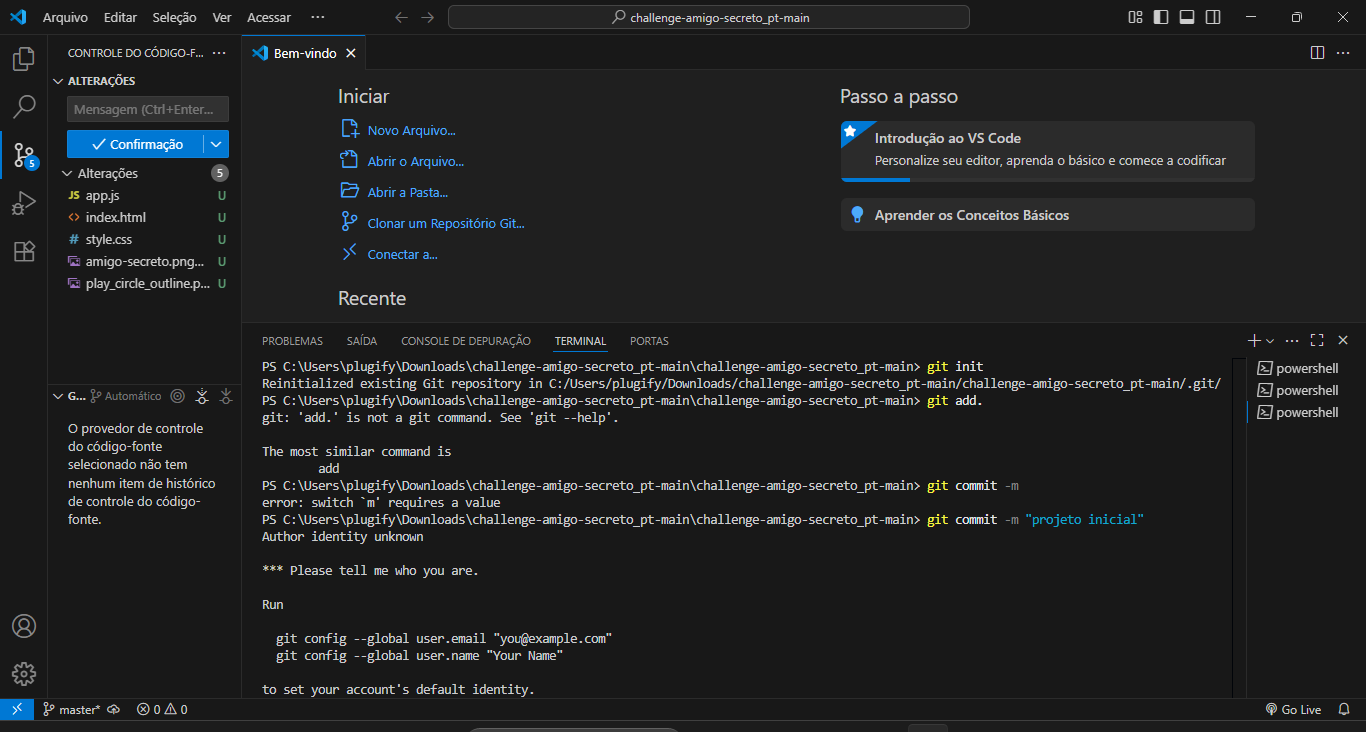The image size is (1366, 732).
Task: Click the command center search box
Action: (709, 17)
